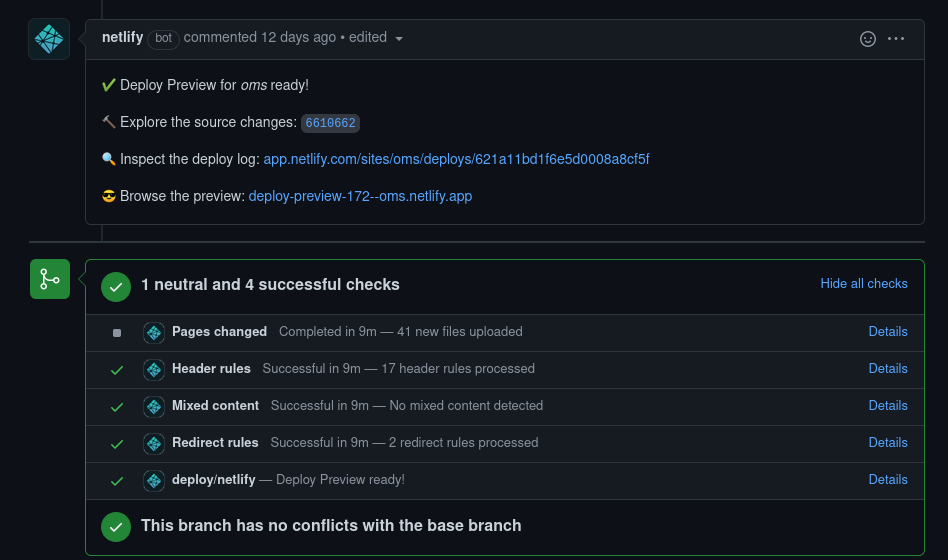Click the 'bot' label badge
The image size is (948, 560).
163,38
